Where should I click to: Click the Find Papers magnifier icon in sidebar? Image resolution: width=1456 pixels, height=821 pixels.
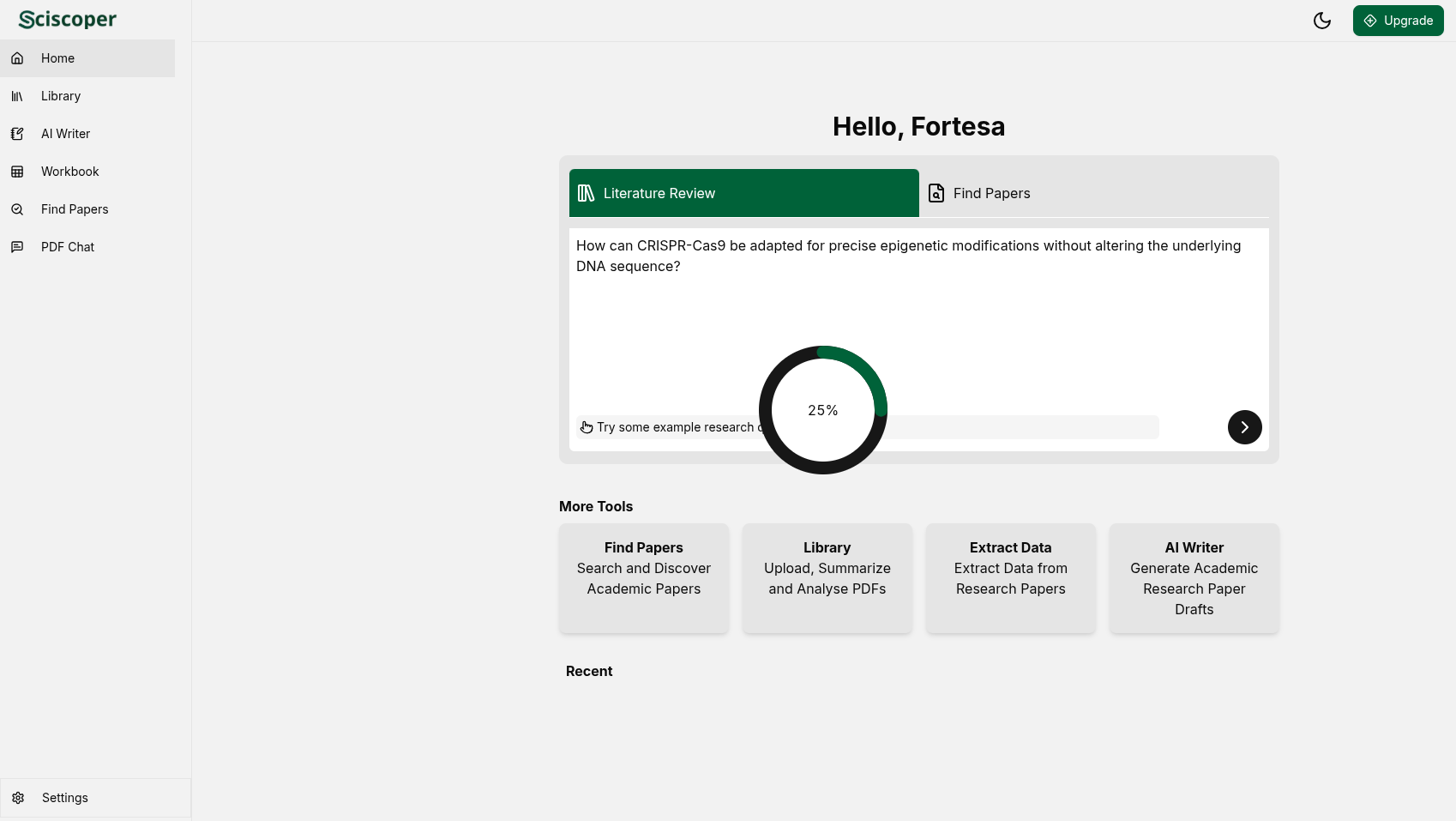click(x=17, y=209)
